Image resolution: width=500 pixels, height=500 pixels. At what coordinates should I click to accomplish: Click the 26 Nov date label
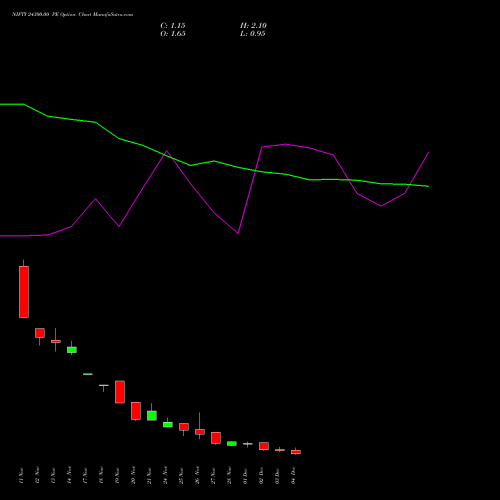point(197,475)
